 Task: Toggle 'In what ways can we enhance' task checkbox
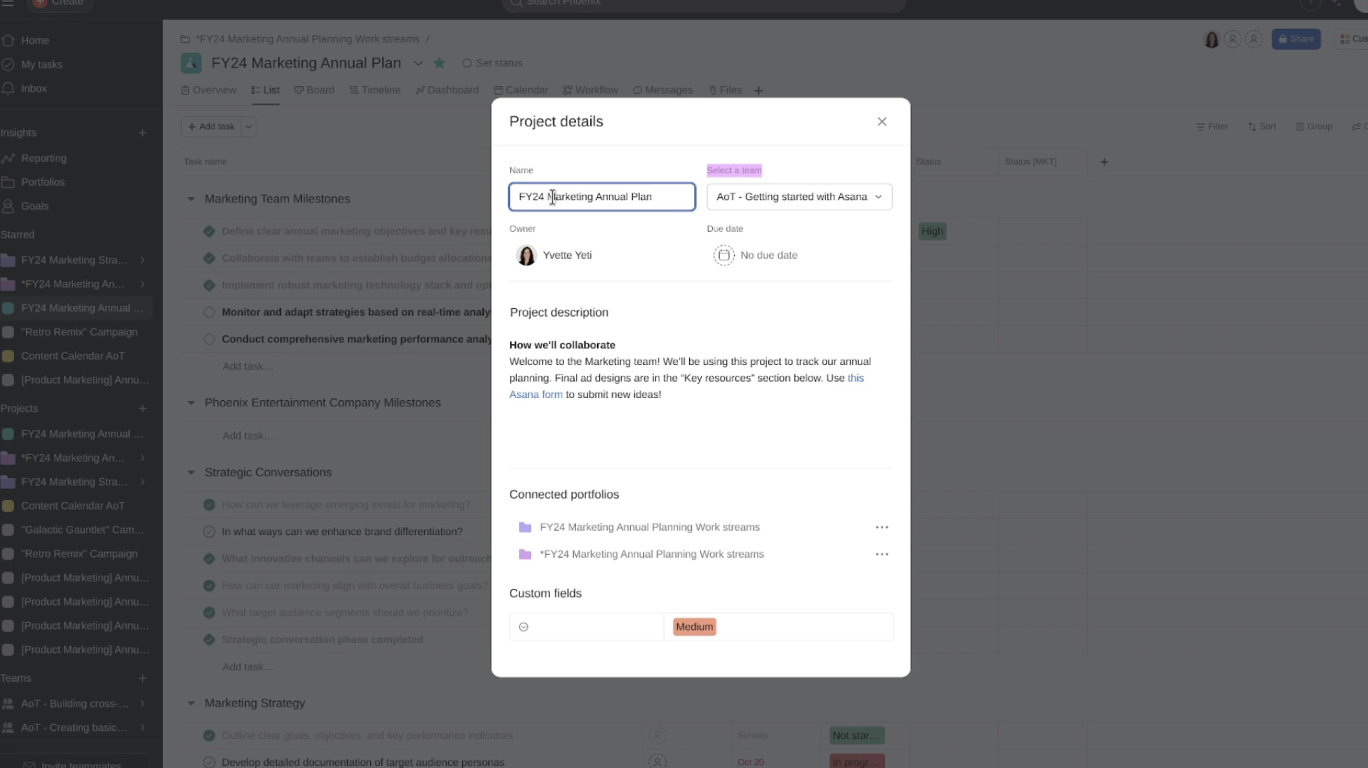pos(209,532)
